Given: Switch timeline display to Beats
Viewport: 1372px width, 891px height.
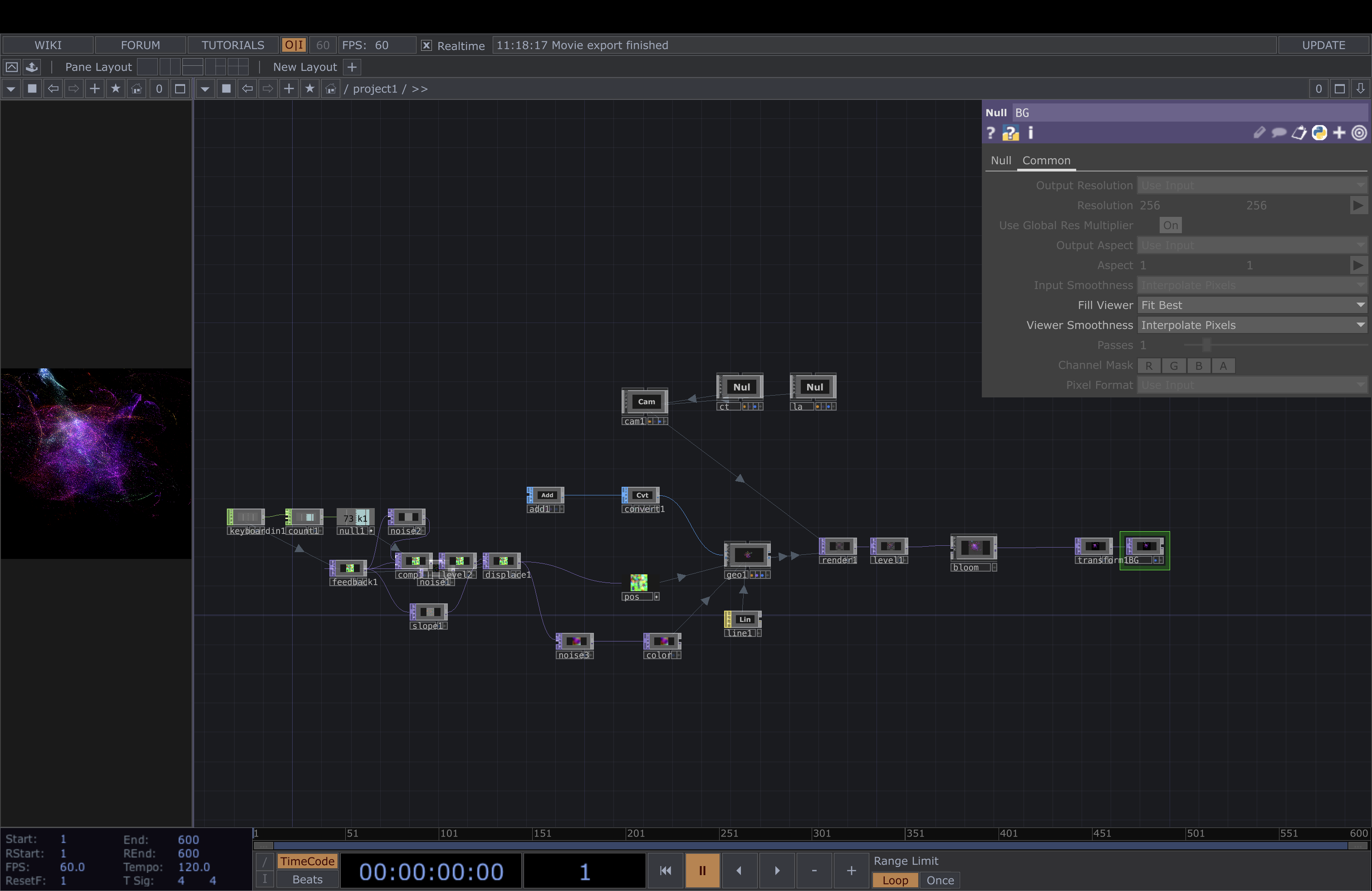Looking at the screenshot, I should (x=307, y=880).
